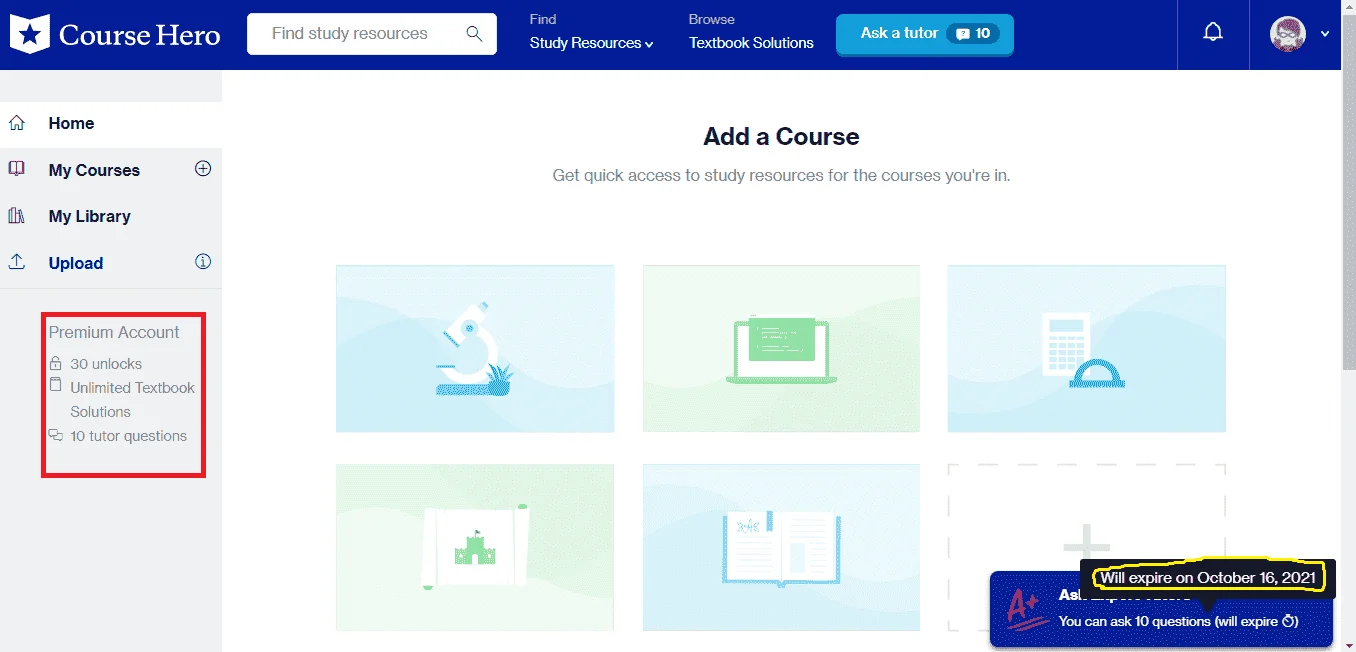
Task: Open Upload in sidebar
Action: coord(76,263)
